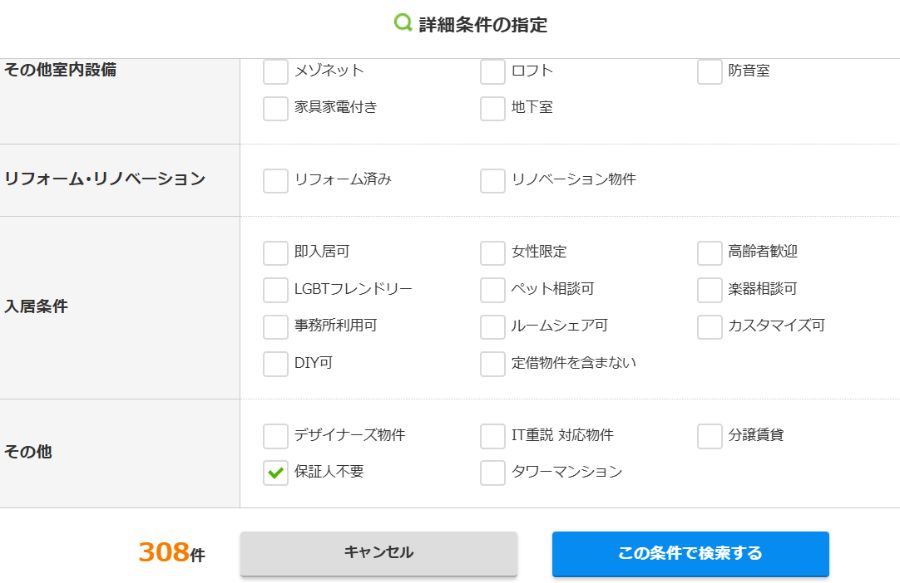The image size is (900, 583).
Task: Tick the ロフト option
Action: coord(493,72)
